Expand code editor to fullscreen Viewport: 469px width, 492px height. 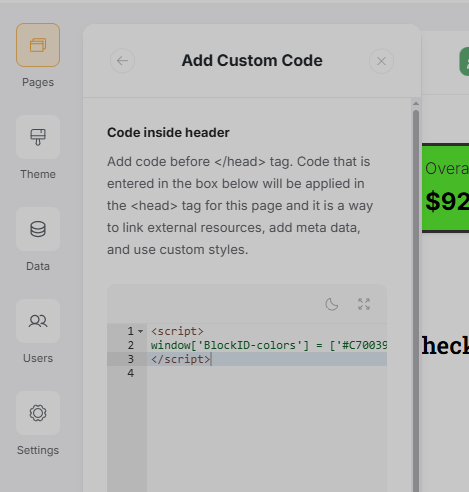point(364,304)
